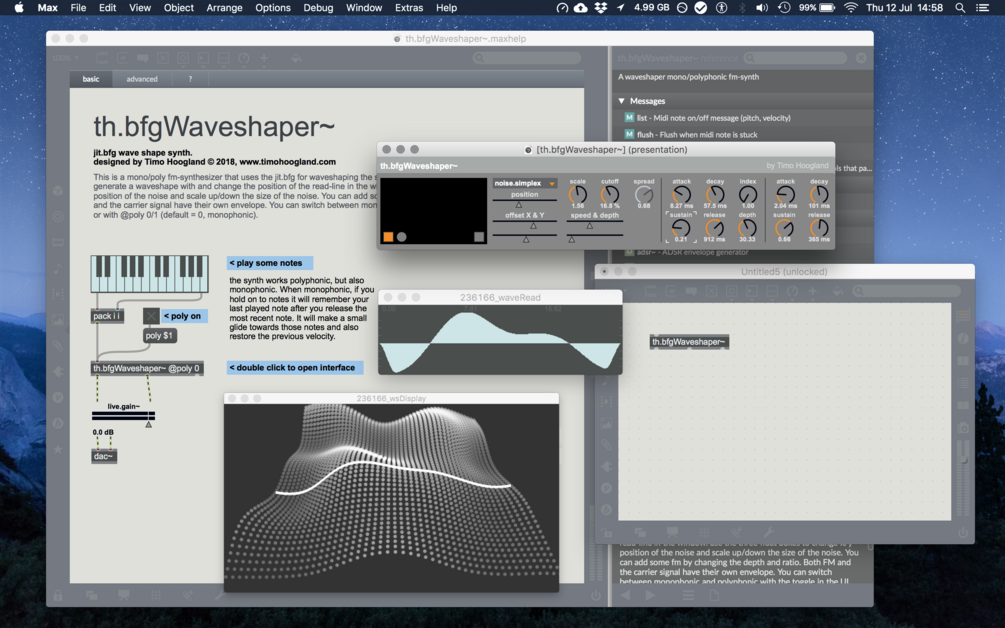The image size is (1005, 628).
Task: Click the paint bucket icon in help window toolbar
Action: (296, 58)
